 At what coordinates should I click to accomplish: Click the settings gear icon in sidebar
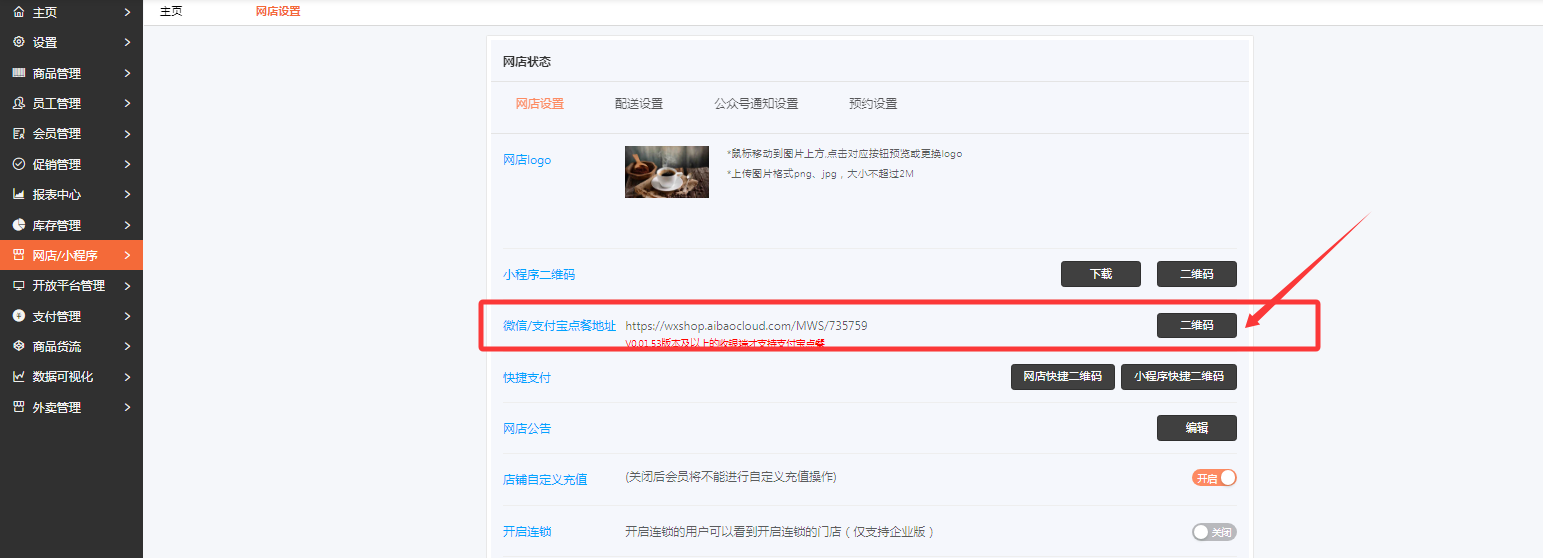[x=18, y=42]
